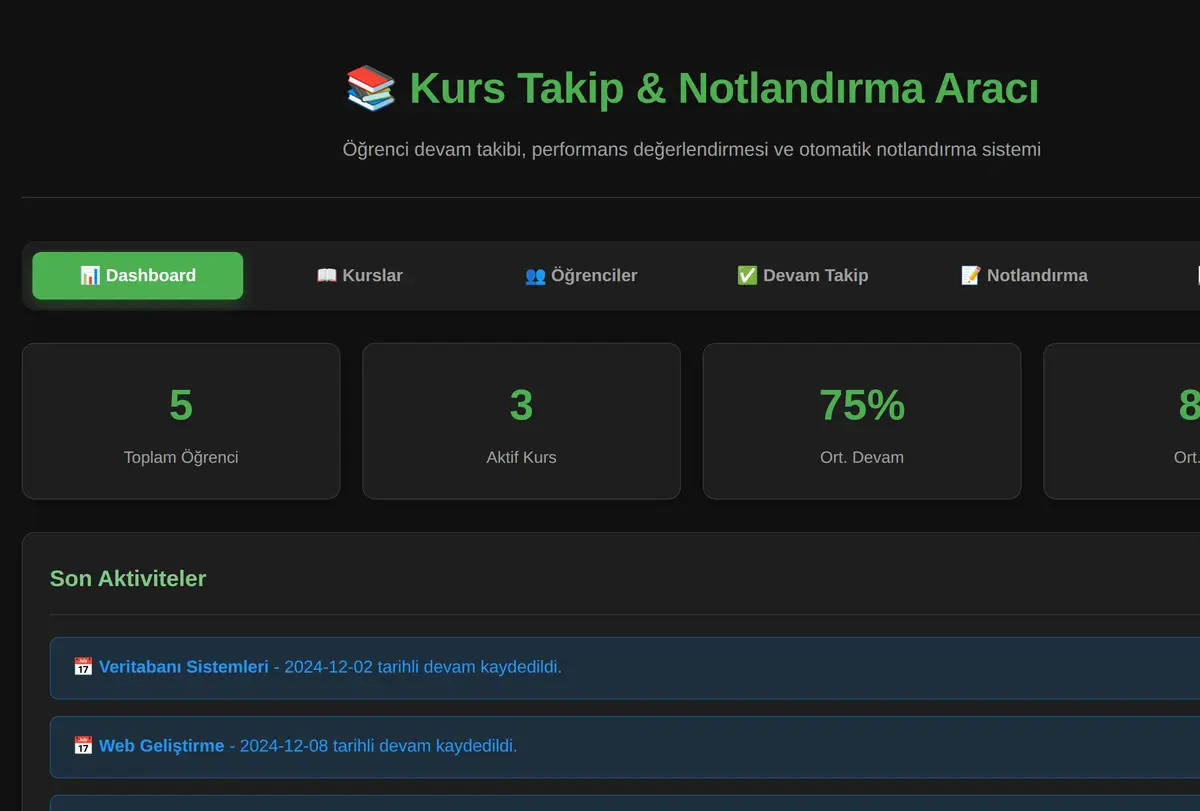Click the Toplam Öğrenci label
The width and height of the screenshot is (1200, 811).
pyautogui.click(x=181, y=457)
